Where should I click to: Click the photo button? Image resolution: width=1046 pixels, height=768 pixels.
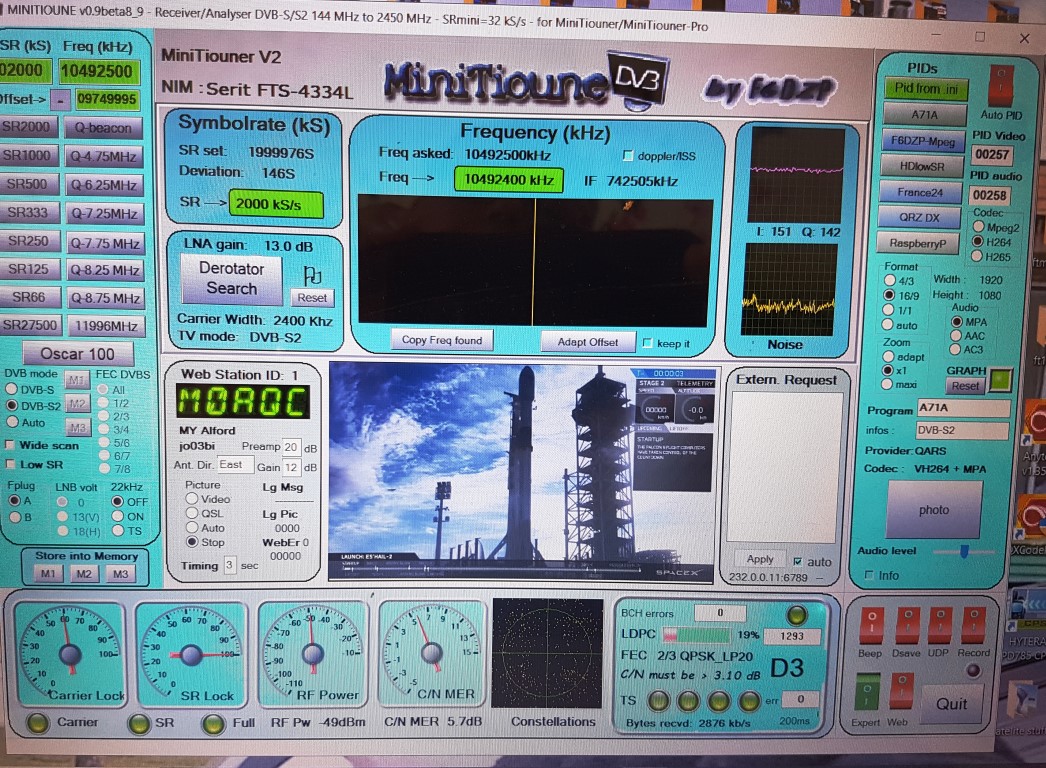tap(934, 510)
